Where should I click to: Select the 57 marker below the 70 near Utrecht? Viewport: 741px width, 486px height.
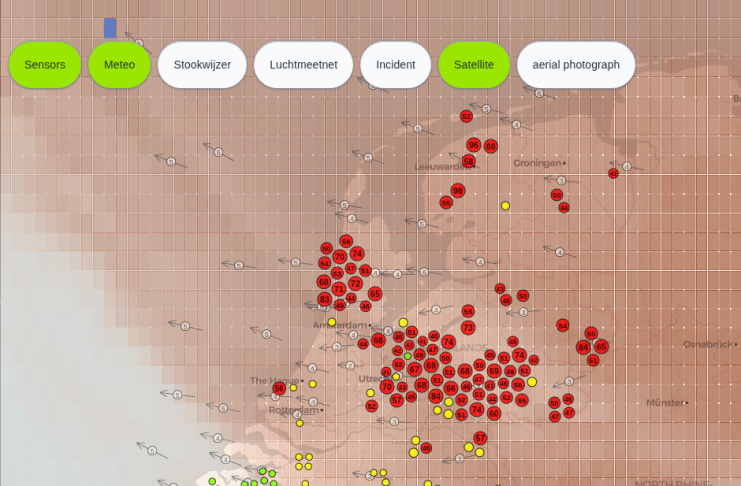pyautogui.click(x=396, y=400)
